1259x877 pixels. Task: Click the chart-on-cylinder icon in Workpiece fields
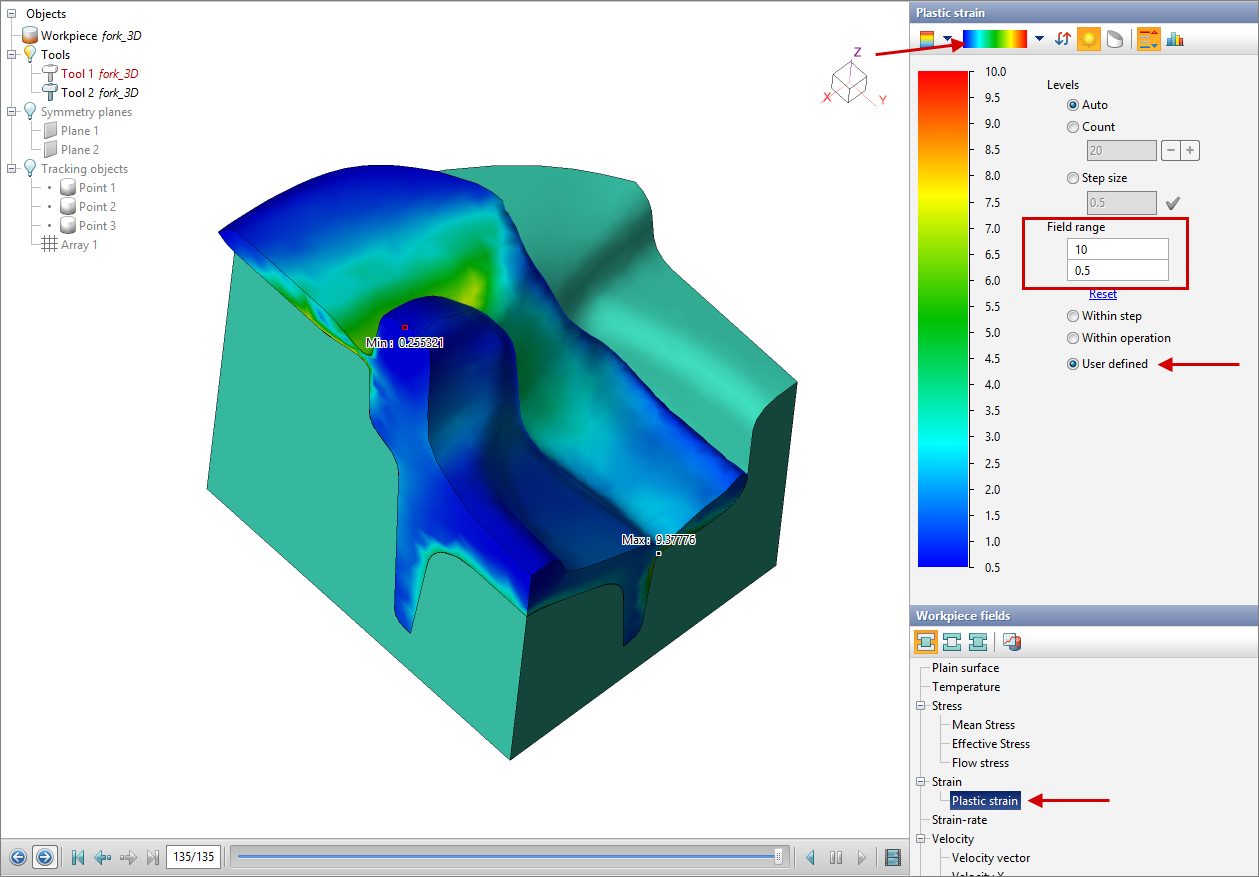(1011, 642)
